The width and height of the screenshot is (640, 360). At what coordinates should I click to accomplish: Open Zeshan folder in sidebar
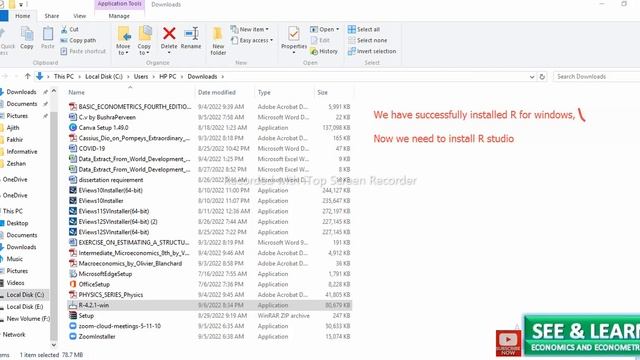tap(16, 163)
